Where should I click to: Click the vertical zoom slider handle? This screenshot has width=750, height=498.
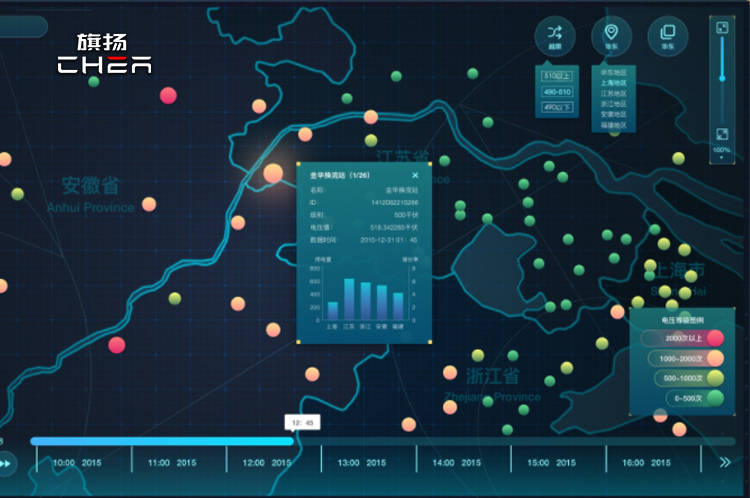coord(722,77)
